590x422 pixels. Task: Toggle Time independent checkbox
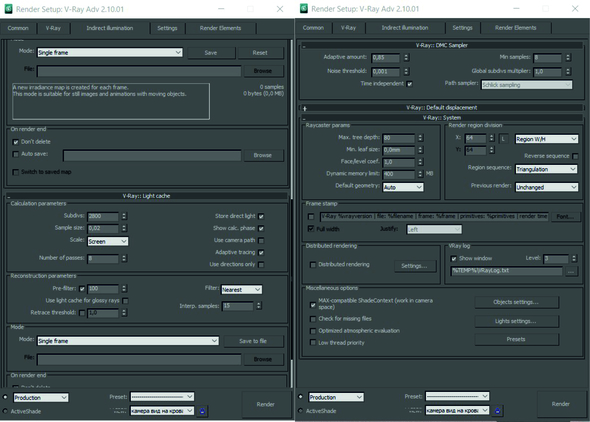409,84
